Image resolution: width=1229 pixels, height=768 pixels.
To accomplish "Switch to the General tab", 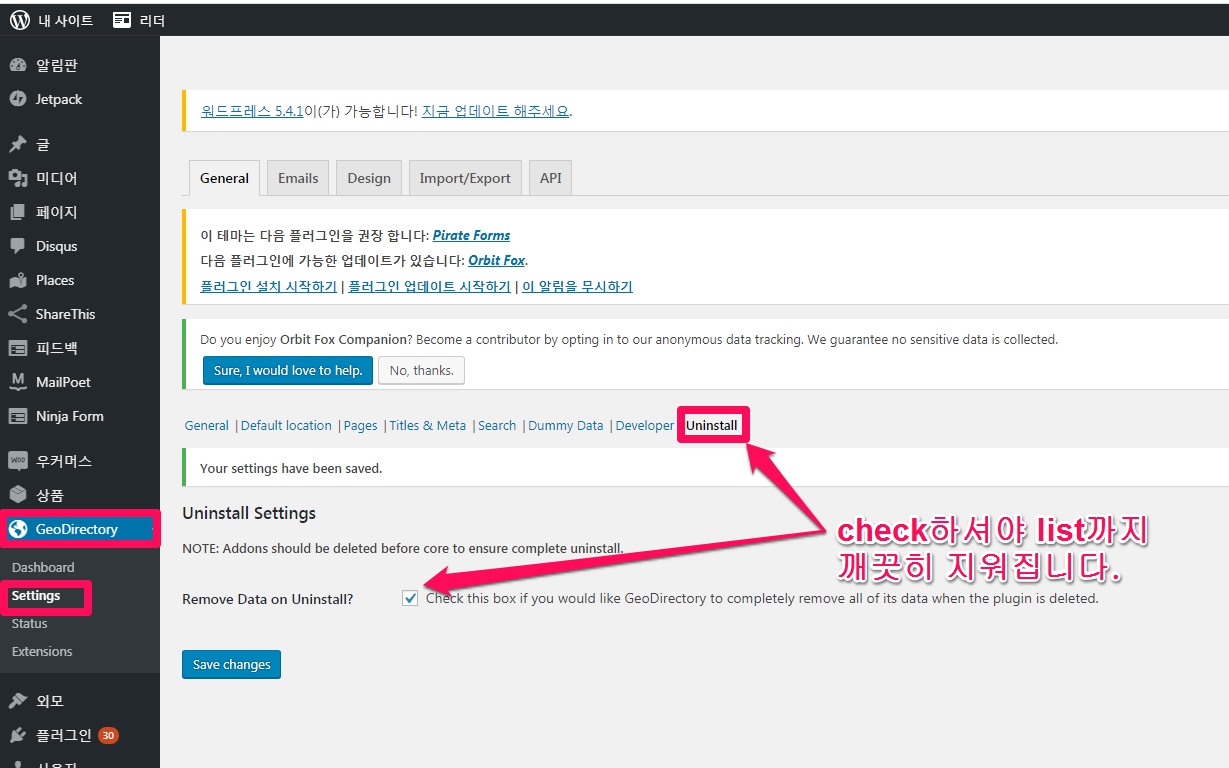I will [x=224, y=178].
